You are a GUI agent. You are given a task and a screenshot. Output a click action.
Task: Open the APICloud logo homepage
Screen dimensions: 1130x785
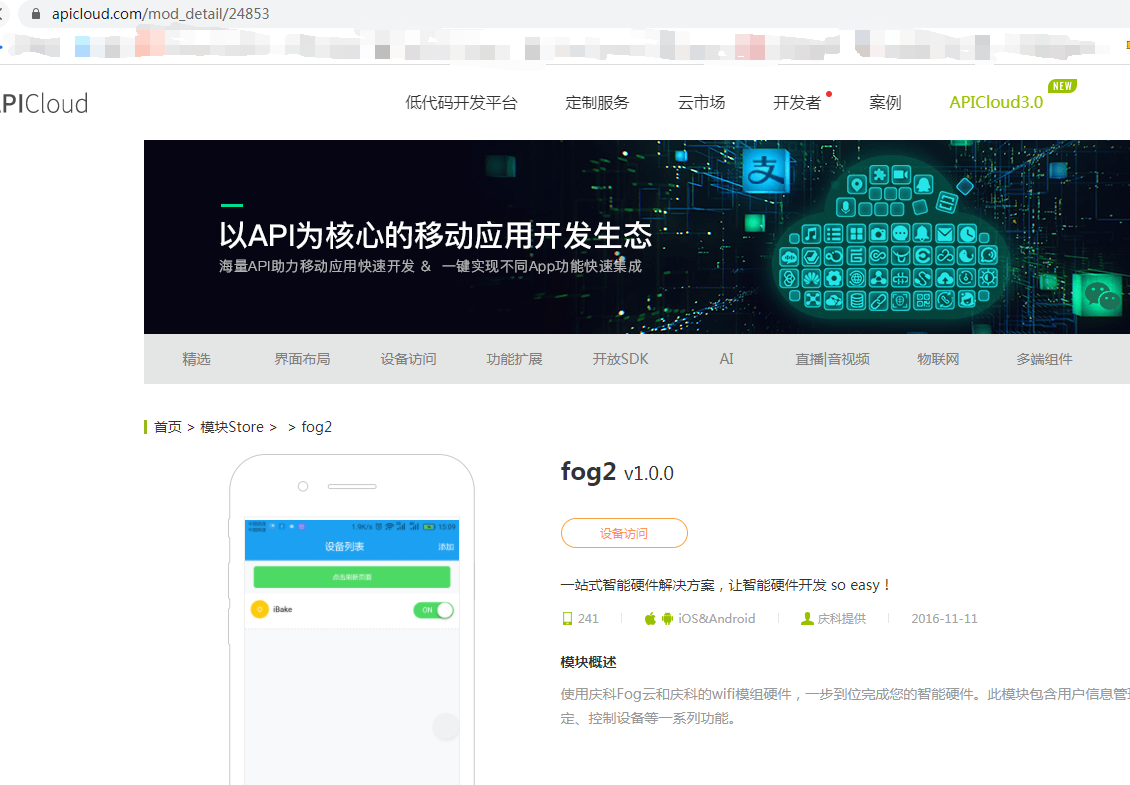43,103
